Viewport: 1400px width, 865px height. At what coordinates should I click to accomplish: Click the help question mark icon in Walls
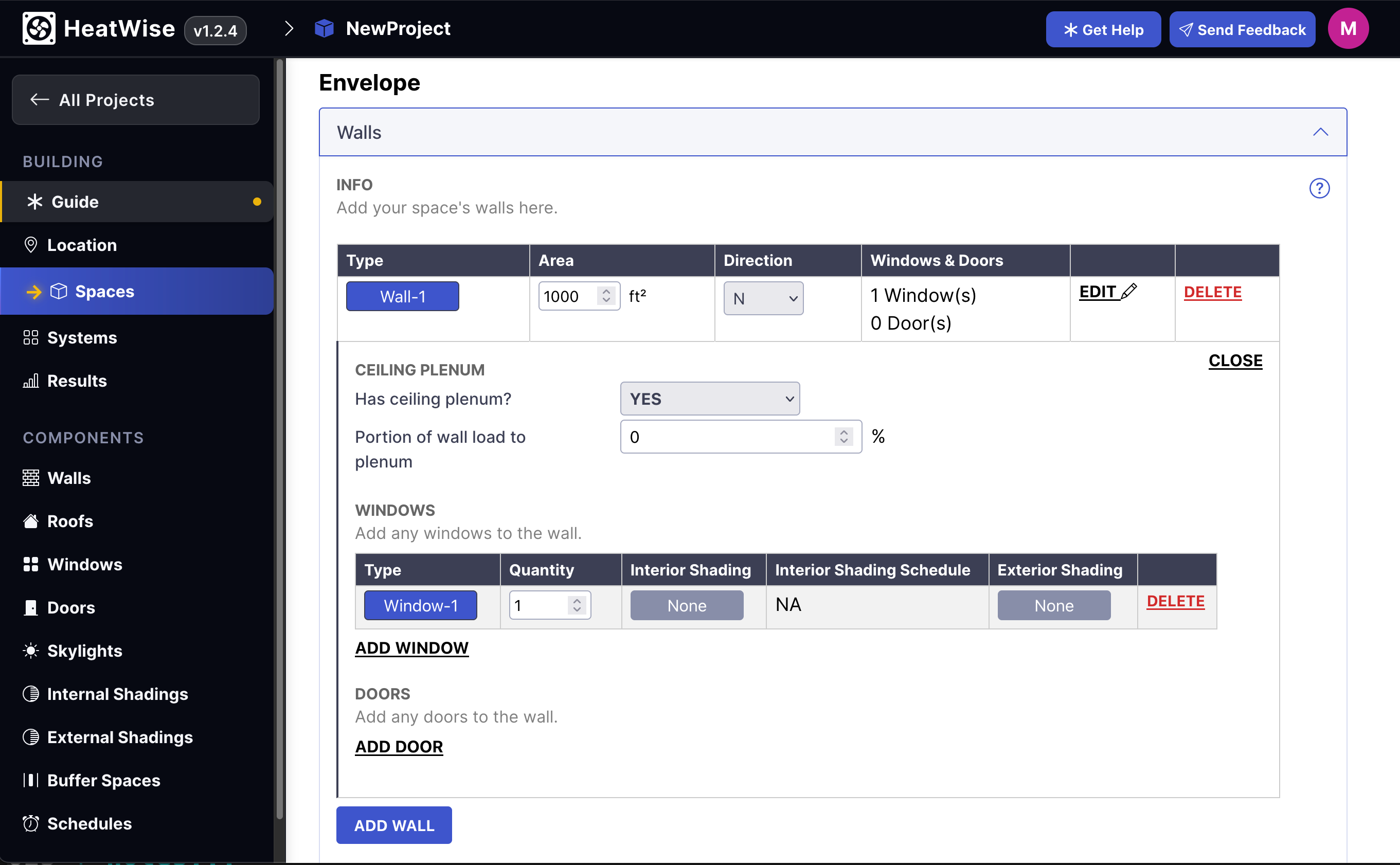pyautogui.click(x=1319, y=188)
